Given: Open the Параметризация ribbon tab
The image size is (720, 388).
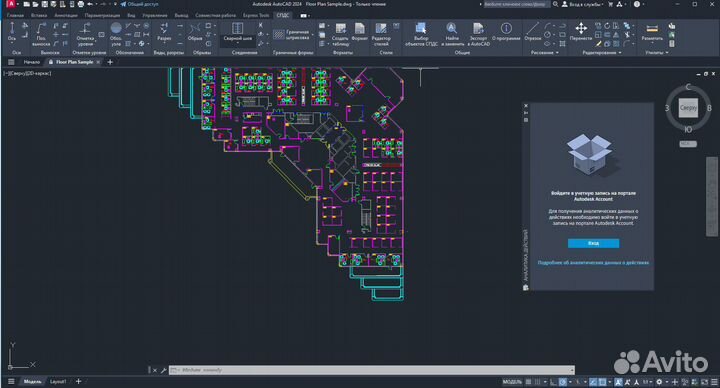Looking at the screenshot, I should pyautogui.click(x=102, y=15).
